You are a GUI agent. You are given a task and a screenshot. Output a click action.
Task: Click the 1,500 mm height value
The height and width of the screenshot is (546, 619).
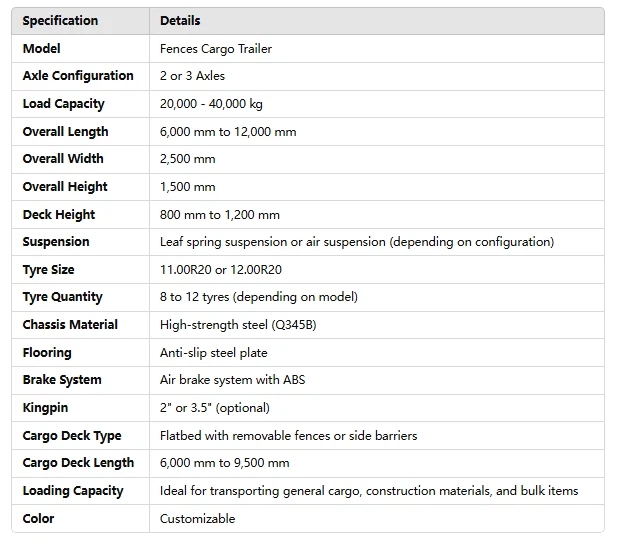187,187
